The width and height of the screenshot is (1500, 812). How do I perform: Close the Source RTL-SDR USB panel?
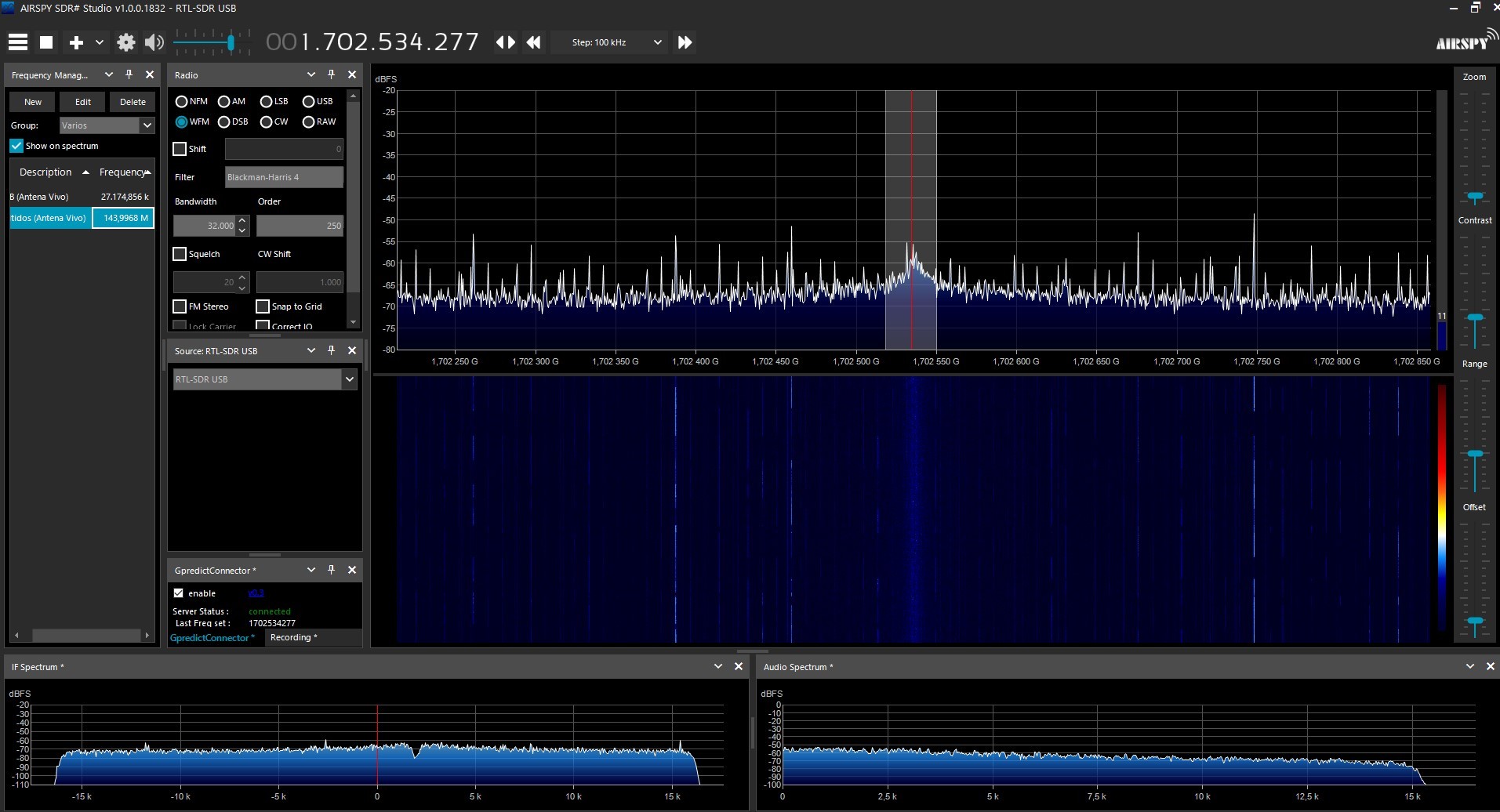coord(352,350)
